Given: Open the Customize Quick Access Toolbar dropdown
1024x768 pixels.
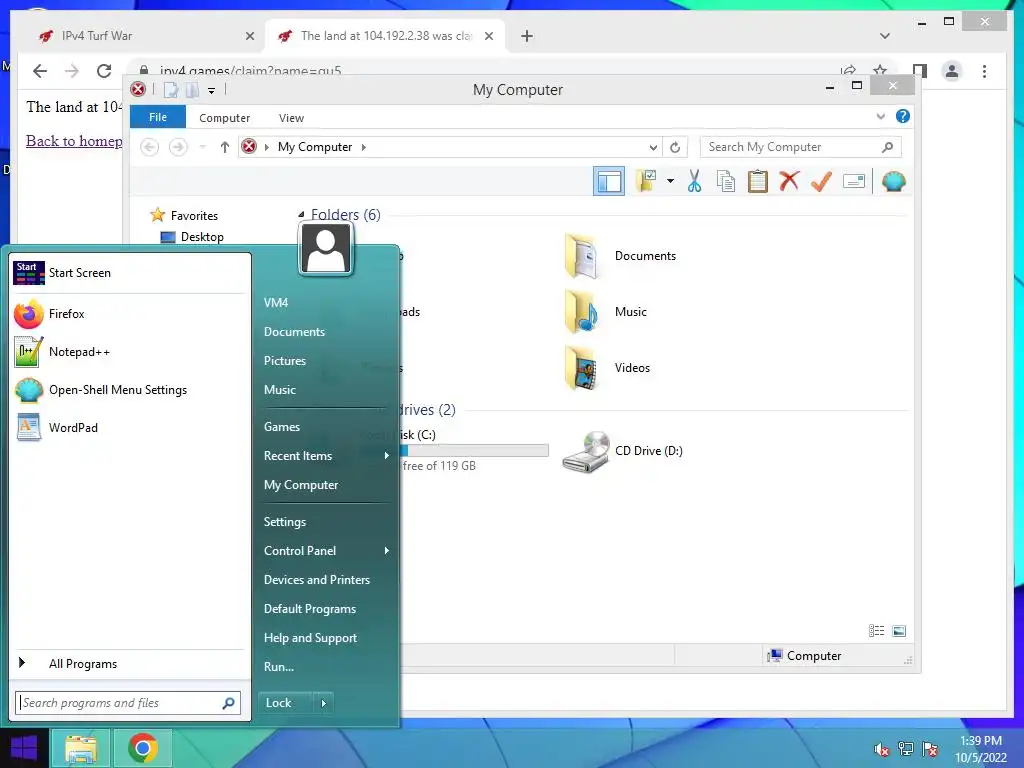Looking at the screenshot, I should [x=212, y=90].
